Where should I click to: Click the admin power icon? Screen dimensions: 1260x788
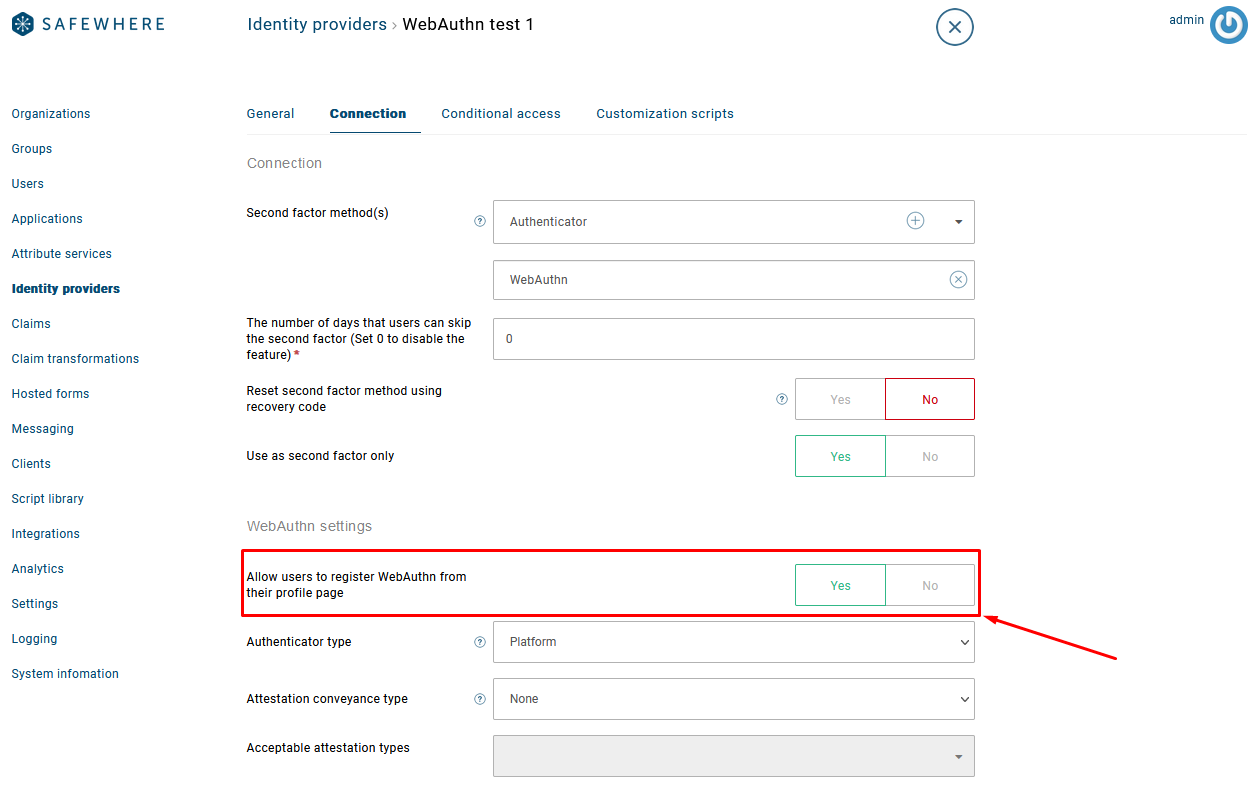coord(1228,25)
